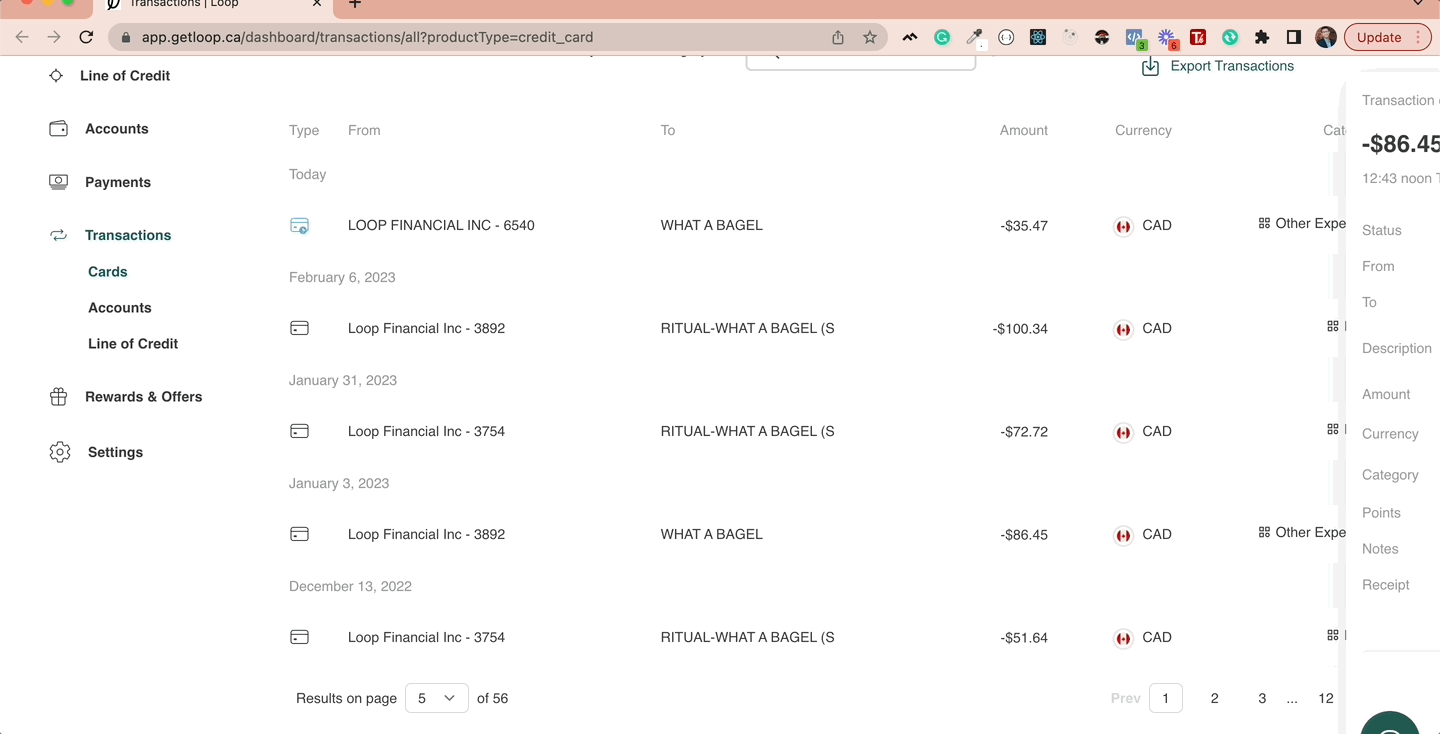The width and height of the screenshot is (1440, 734).
Task: Click the card icon in the -$51.64 row
Action: click(299, 637)
